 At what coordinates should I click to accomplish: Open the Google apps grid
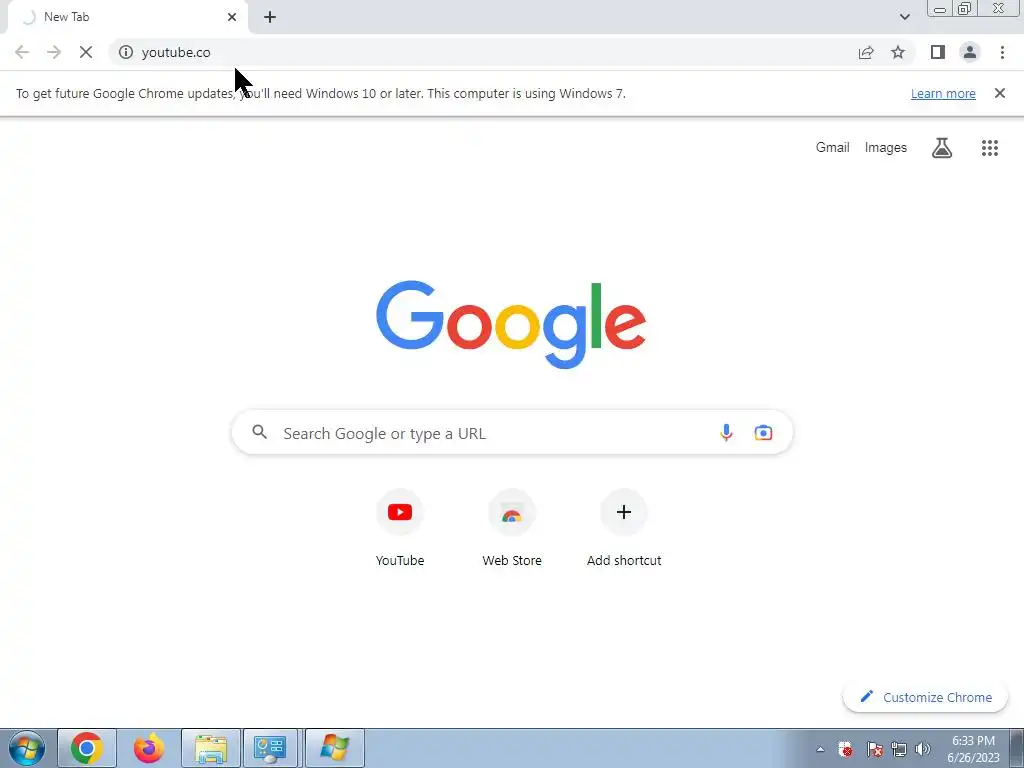click(x=990, y=148)
